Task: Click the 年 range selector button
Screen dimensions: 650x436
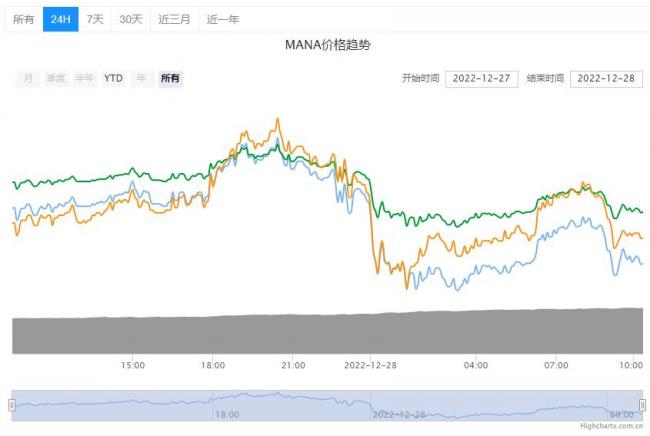Action: 141,78
